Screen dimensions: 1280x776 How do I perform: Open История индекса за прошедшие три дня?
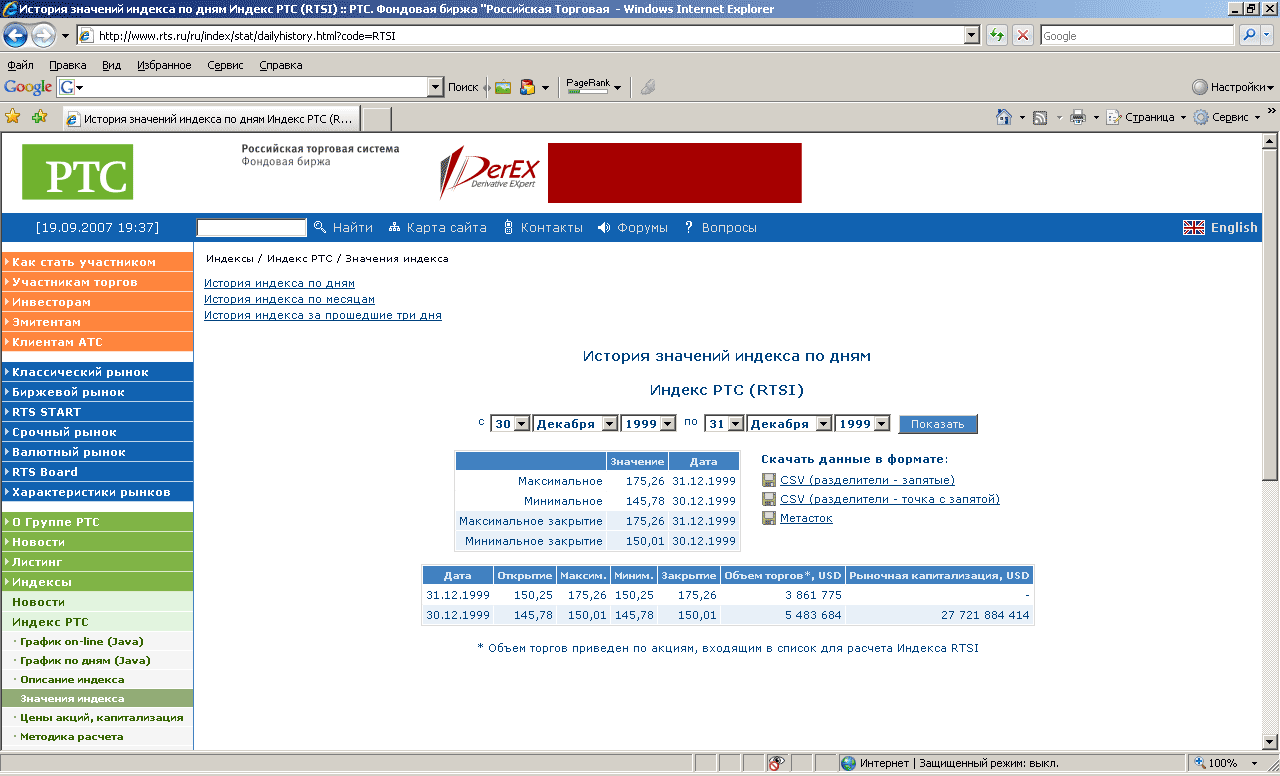(323, 315)
